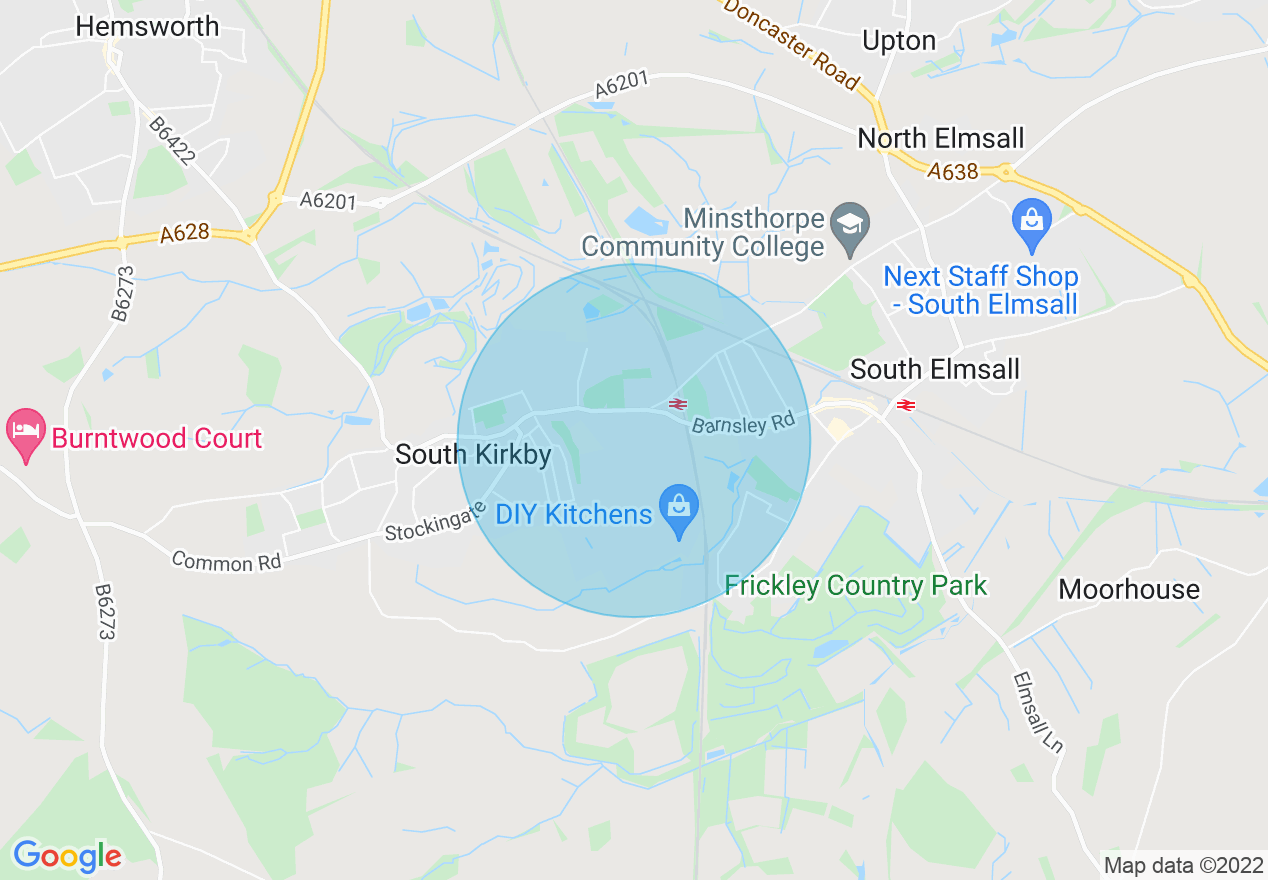Open the Google logo link
Screen dimensions: 1268x880
[x=67, y=856]
